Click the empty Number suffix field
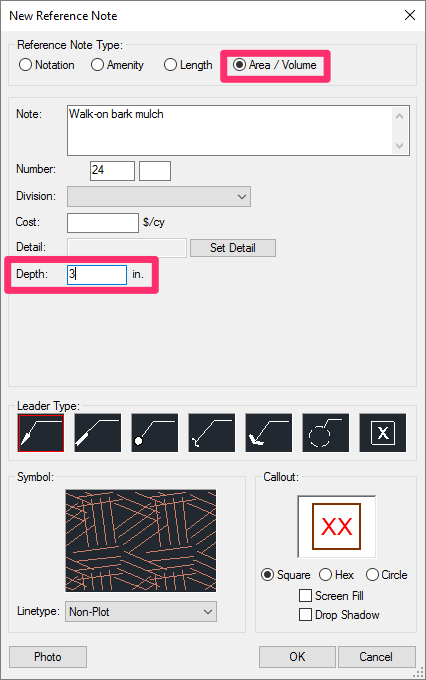 155,170
